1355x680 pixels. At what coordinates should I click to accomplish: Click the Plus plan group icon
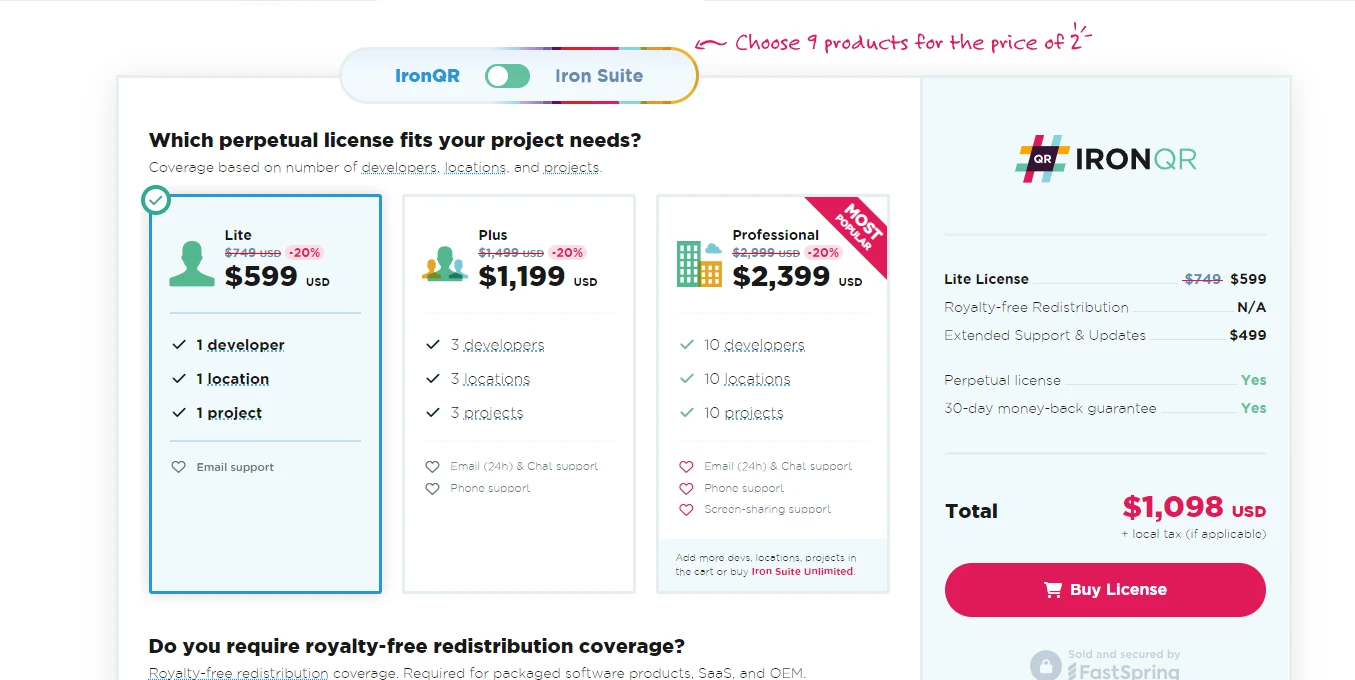coord(445,264)
